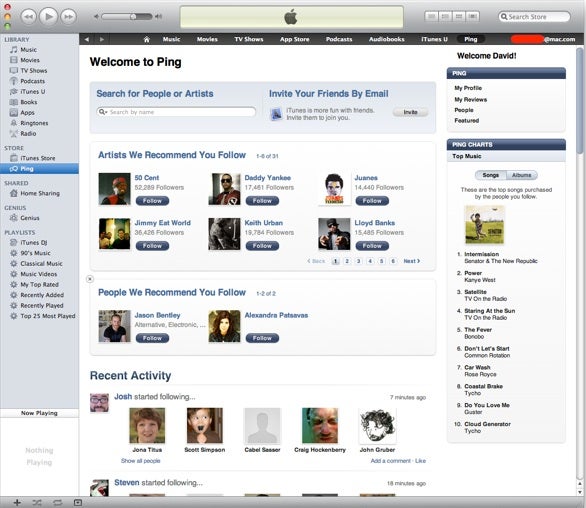Select Albums toggle in Ping Charts
Image resolution: width=586 pixels, height=508 pixels.
[x=521, y=175]
